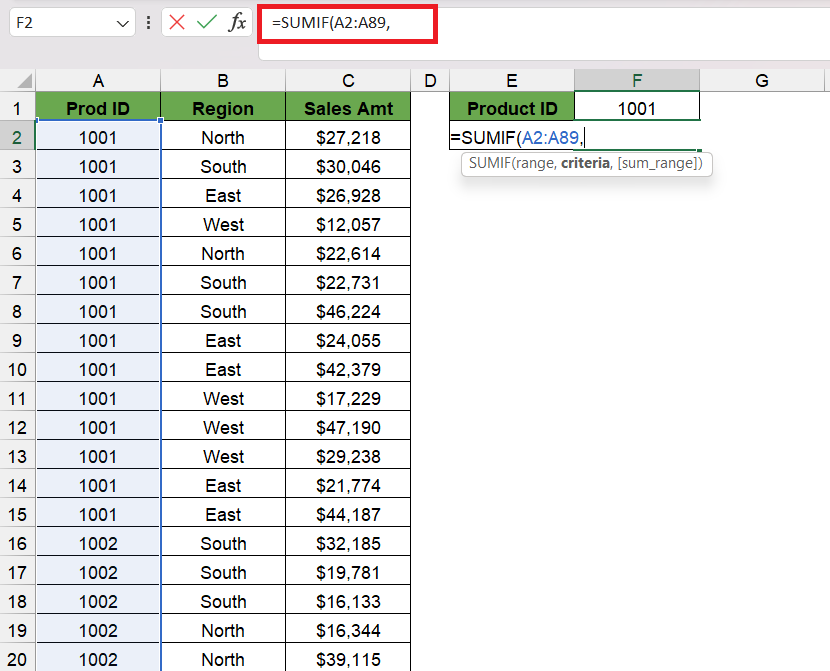Select cell with $29,238
This screenshot has height=671, width=830.
[348, 456]
